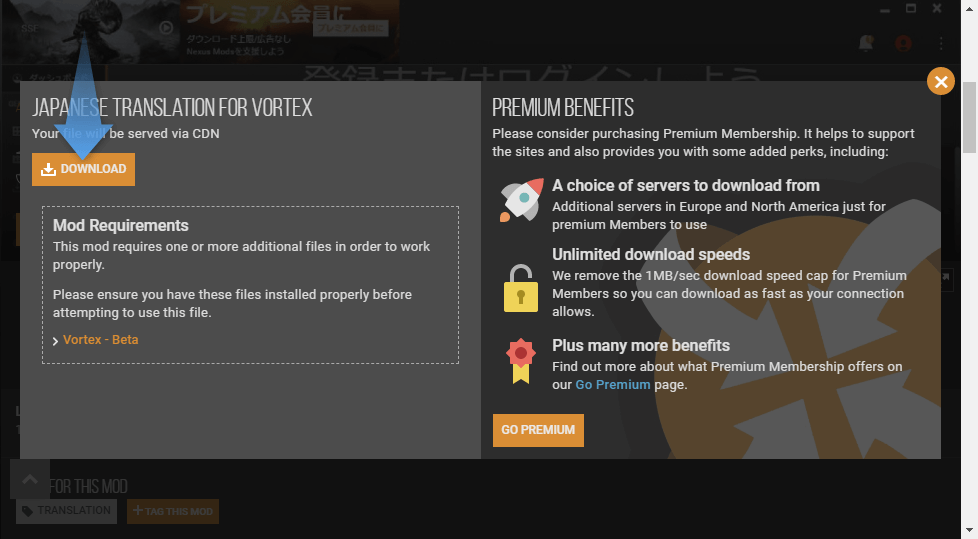The width and height of the screenshot is (978, 539).
Task: Open the Vortex - Beta requirement link
Action: (100, 339)
